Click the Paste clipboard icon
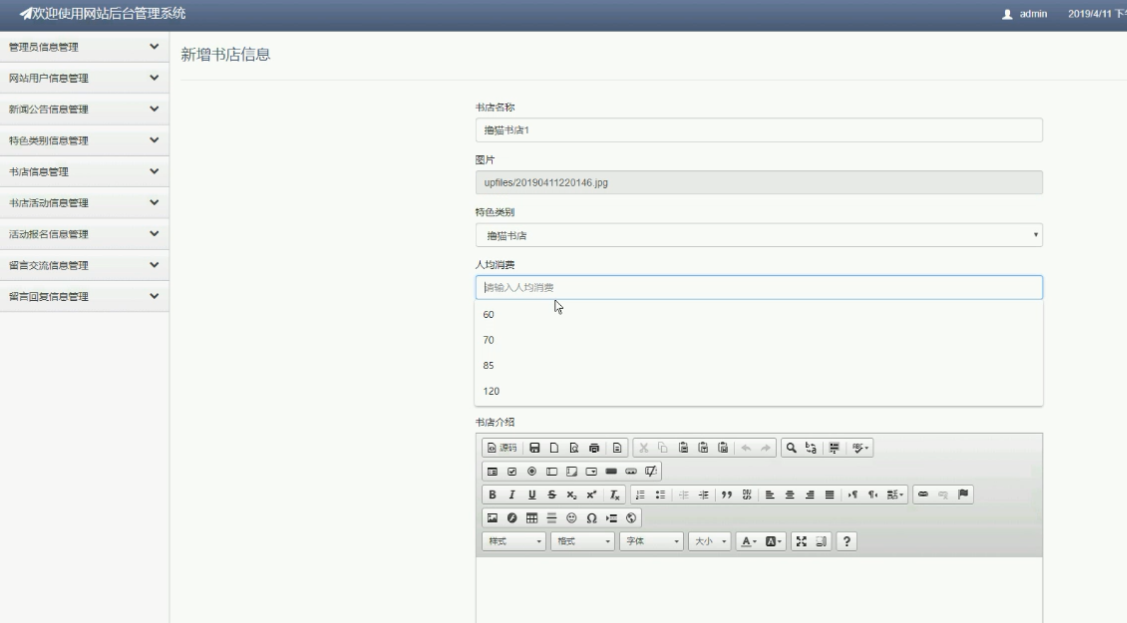Viewport: 1127px width, 623px height. [x=683, y=448]
